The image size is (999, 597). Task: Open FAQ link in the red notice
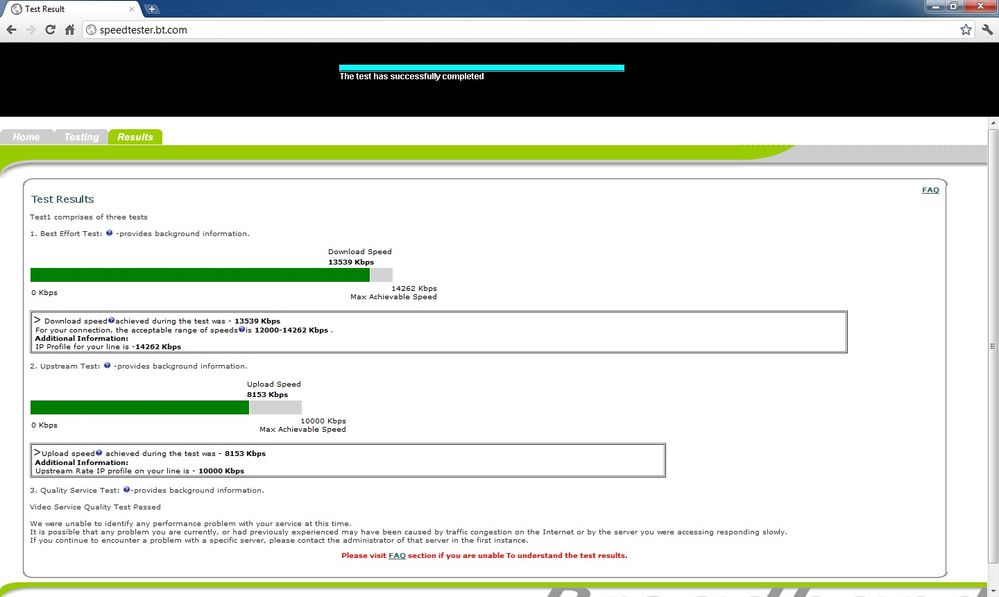[397, 556]
